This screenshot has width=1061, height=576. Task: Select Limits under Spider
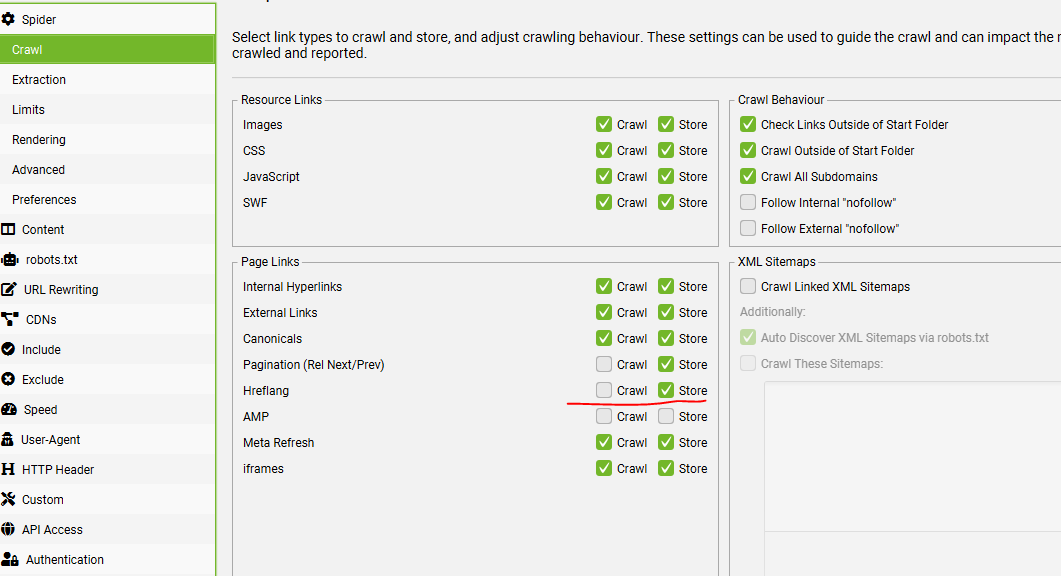click(x=28, y=109)
